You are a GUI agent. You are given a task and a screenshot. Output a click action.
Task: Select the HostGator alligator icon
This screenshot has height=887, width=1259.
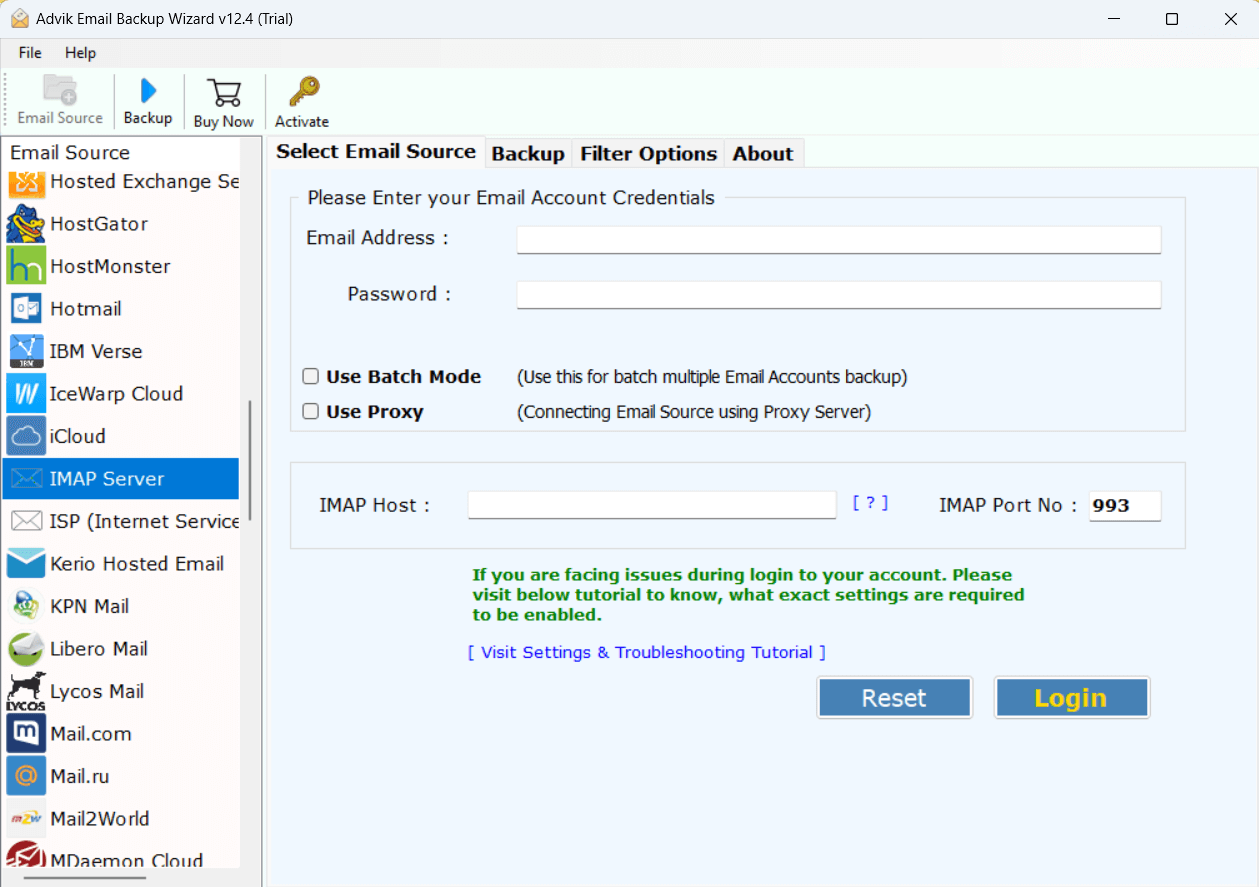tap(26, 224)
